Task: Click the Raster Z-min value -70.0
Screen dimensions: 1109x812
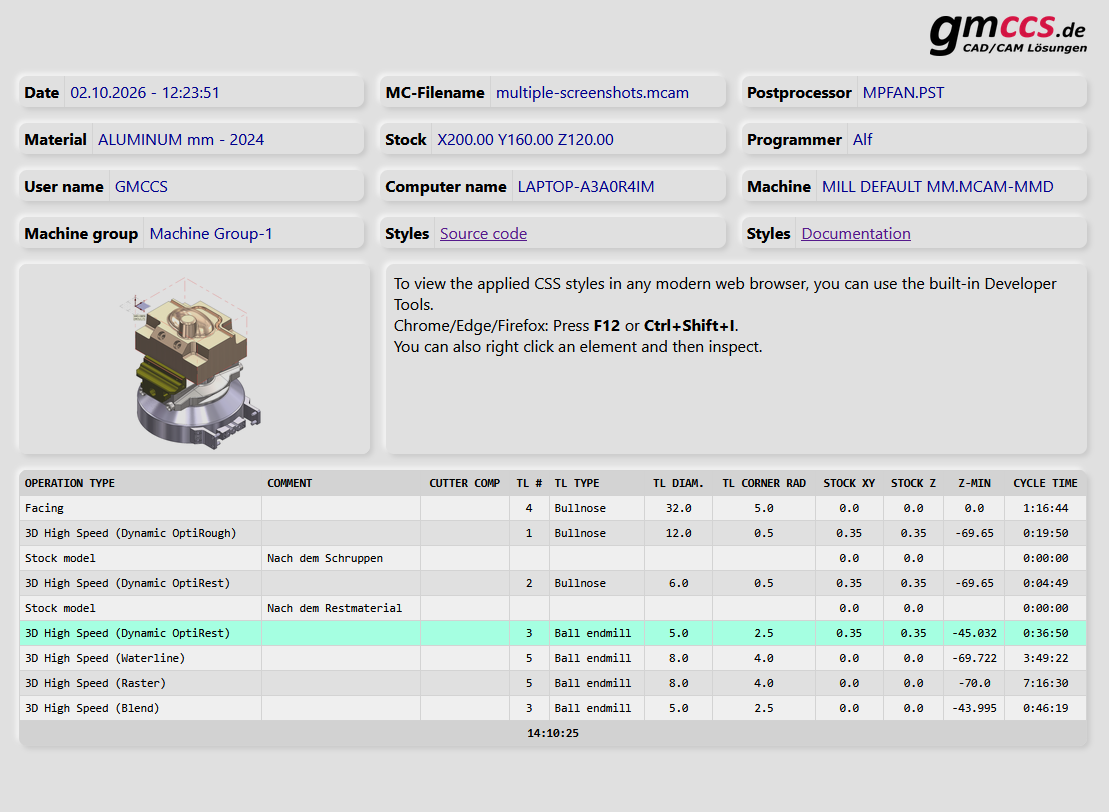Action: coord(975,683)
